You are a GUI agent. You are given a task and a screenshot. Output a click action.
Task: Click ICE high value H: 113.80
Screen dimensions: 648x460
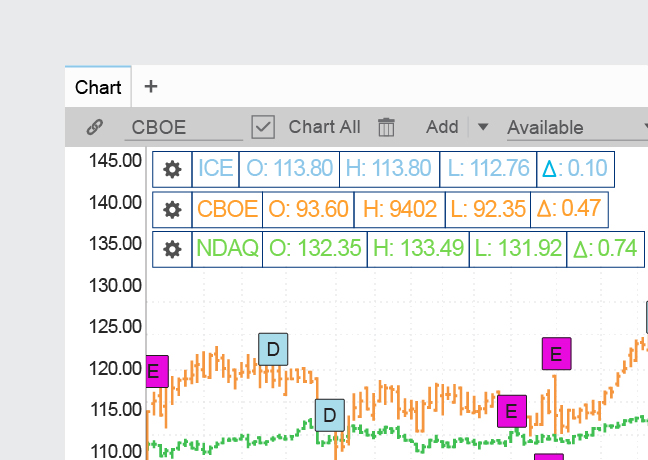coord(389,169)
